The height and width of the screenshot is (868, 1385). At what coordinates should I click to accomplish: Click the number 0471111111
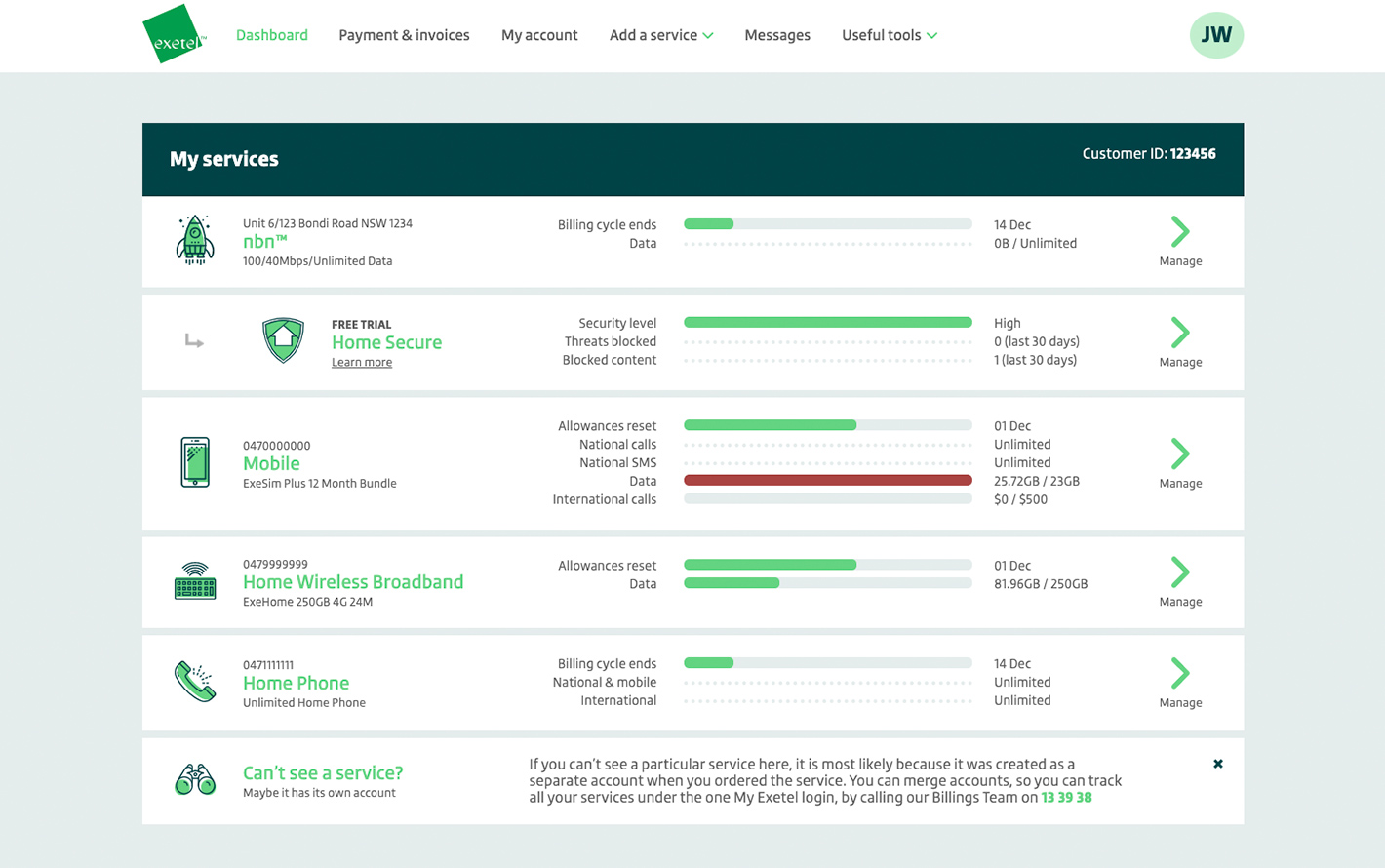268,665
